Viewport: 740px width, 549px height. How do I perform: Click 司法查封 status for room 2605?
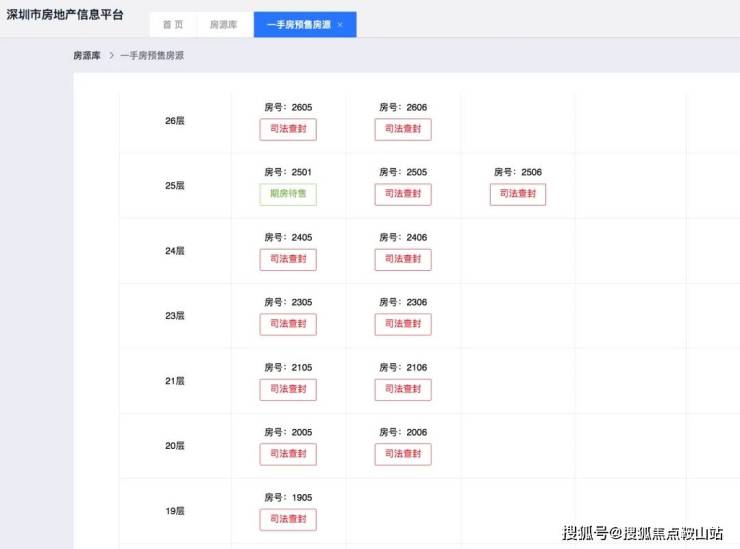(x=288, y=129)
